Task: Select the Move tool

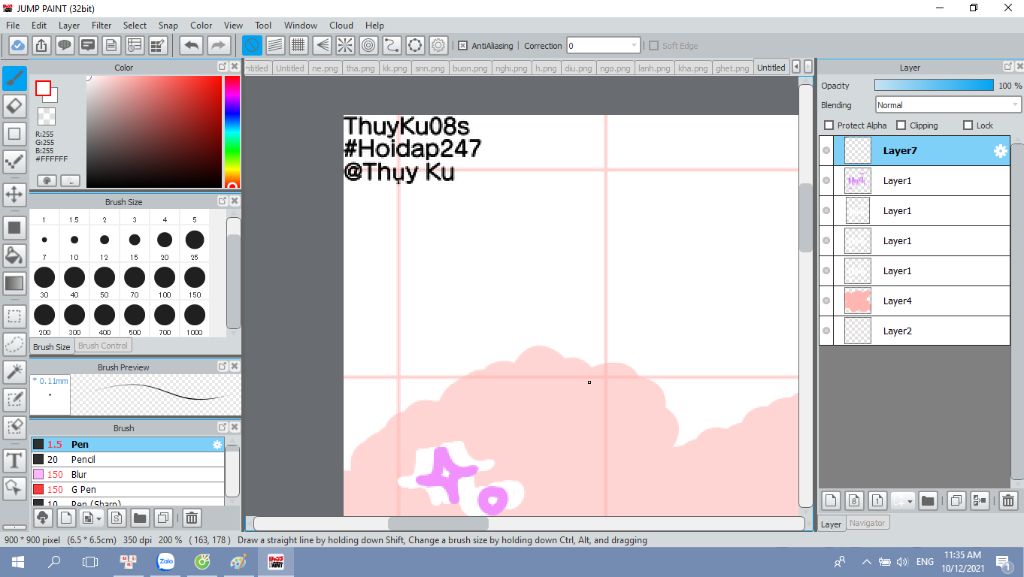Action: tap(14, 194)
